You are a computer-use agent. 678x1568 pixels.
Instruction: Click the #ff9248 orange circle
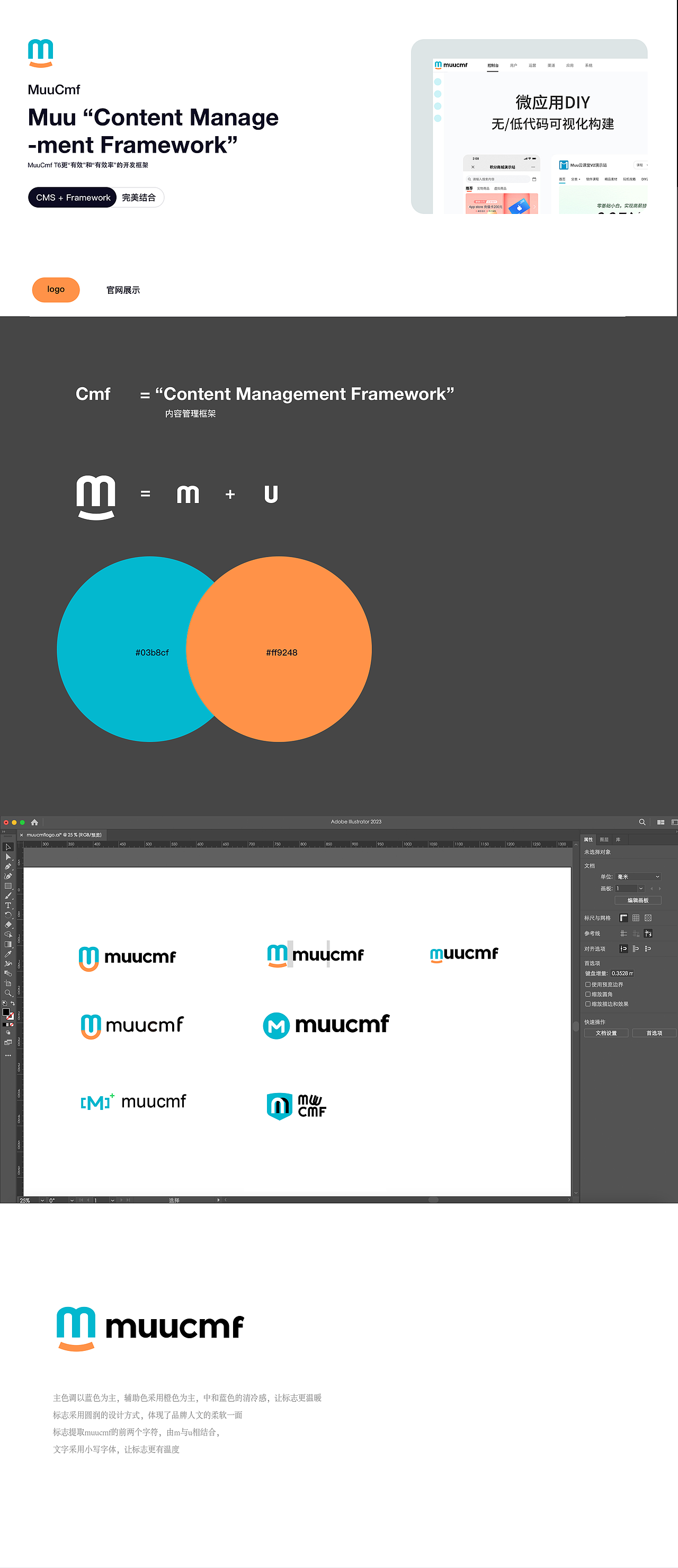pos(279,649)
